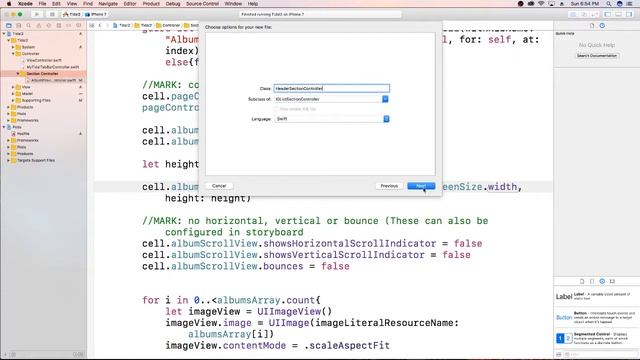Show the File Template library
Image resolution: width=640 pixels, height=360 pixels.
pyautogui.click(x=582, y=281)
